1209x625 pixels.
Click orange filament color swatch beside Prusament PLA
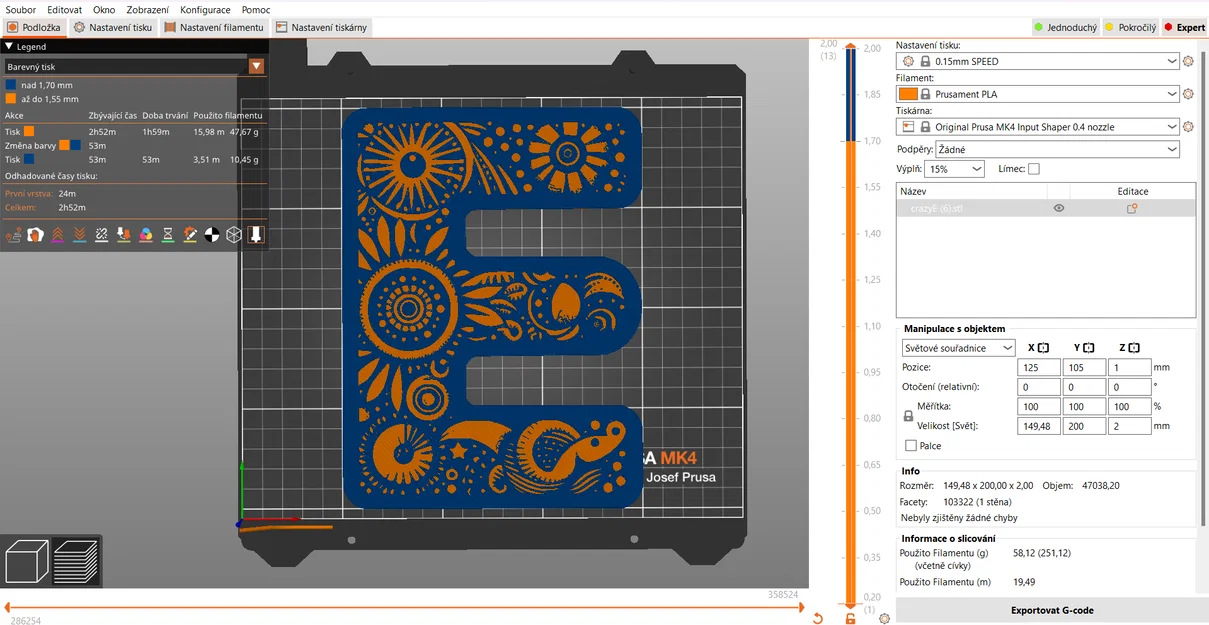point(907,94)
